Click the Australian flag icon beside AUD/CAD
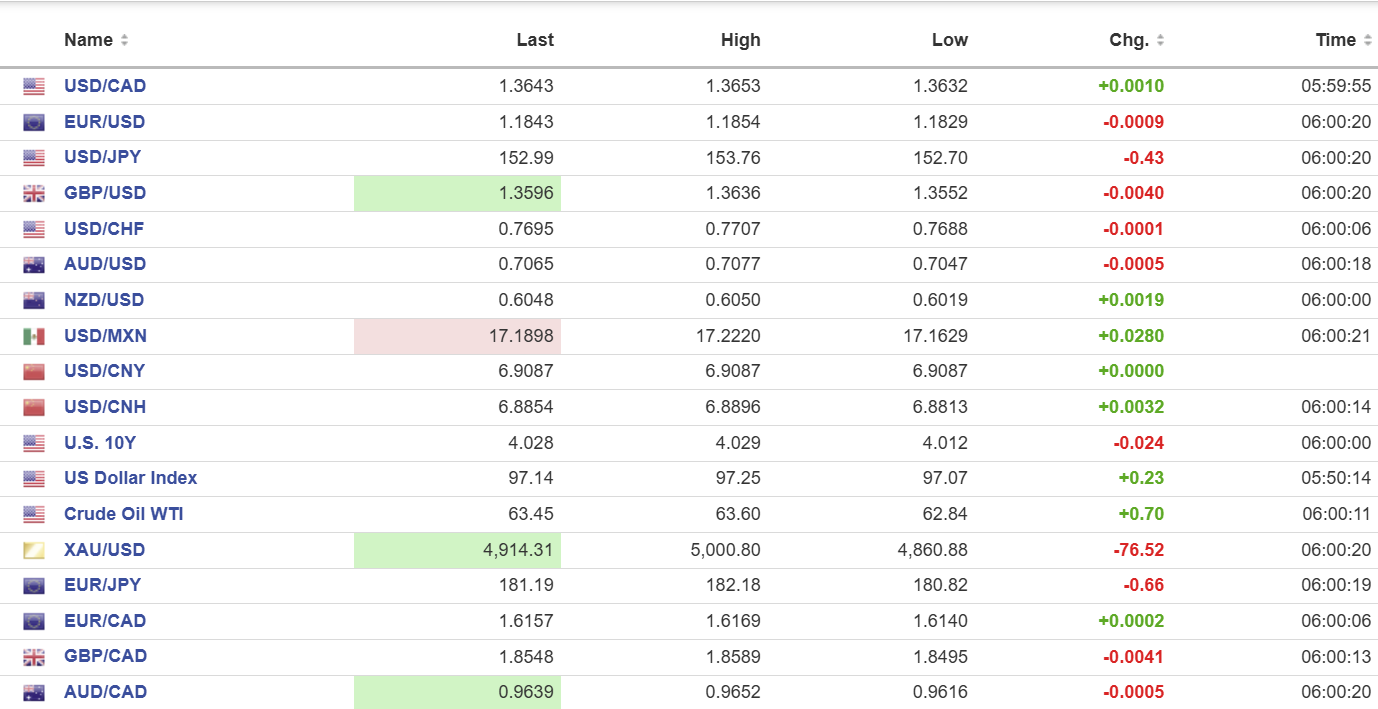 [x=34, y=692]
